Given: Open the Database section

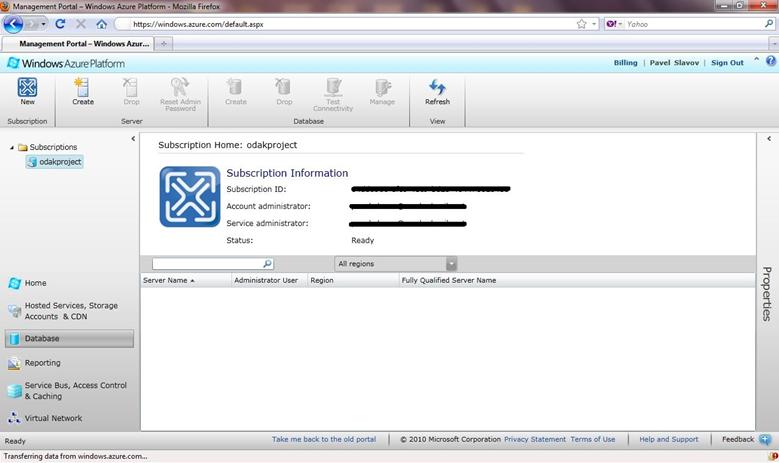Looking at the screenshot, I should (x=70, y=338).
